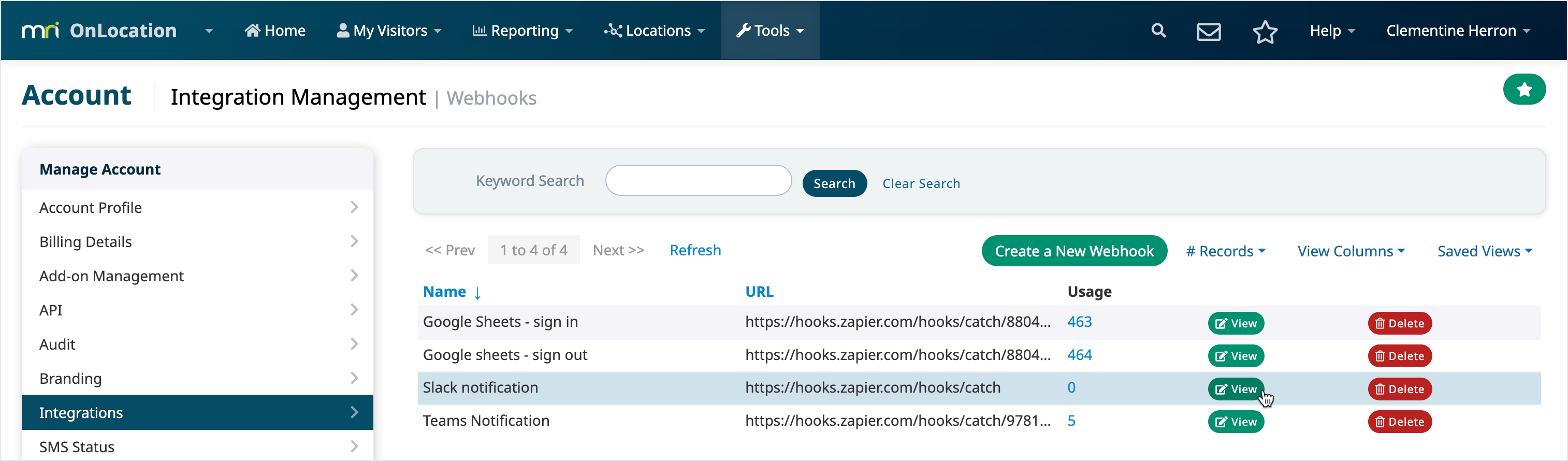Open Saved Views dropdown
This screenshot has height=461, width=1568.
(1485, 251)
